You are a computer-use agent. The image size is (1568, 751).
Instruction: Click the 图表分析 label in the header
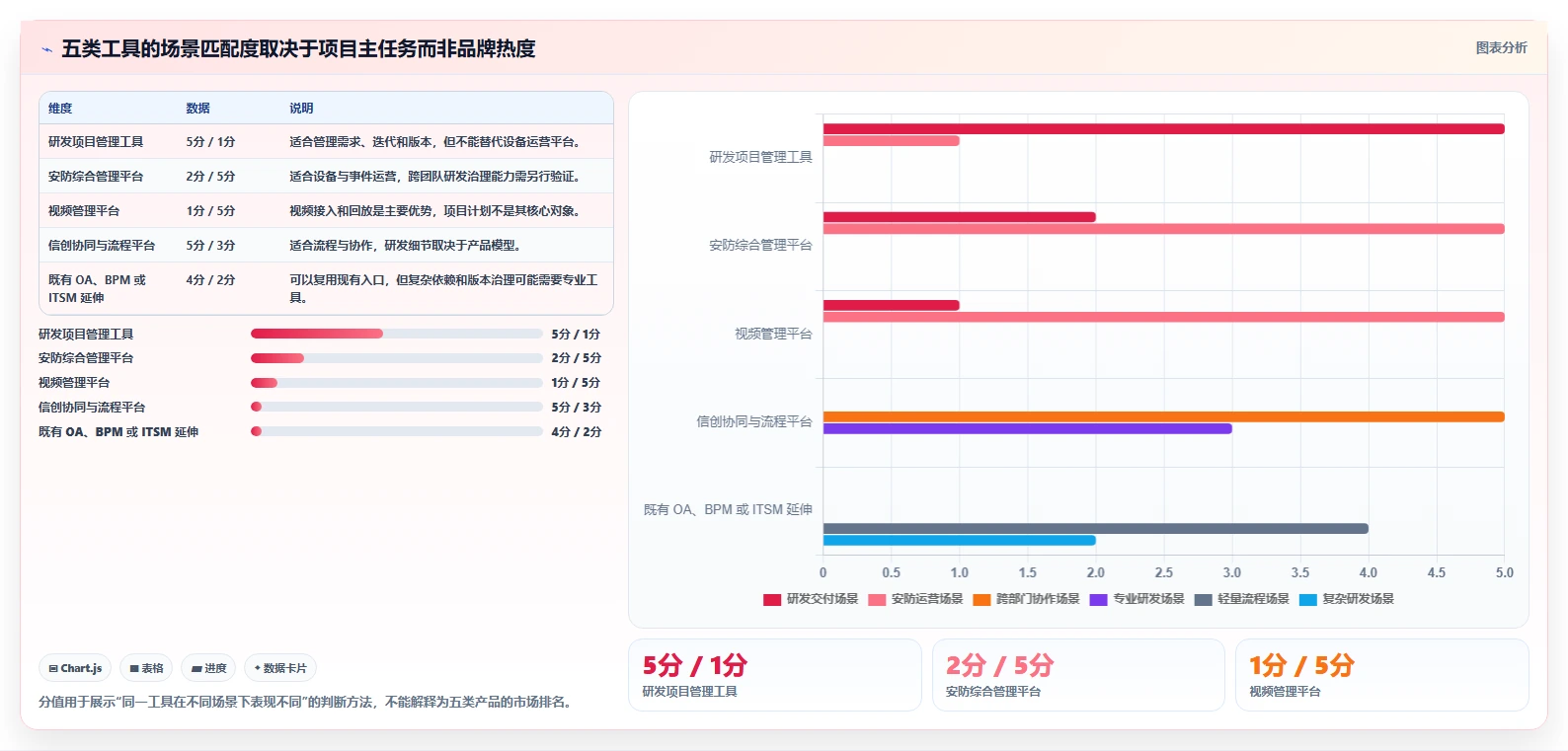(x=1501, y=47)
